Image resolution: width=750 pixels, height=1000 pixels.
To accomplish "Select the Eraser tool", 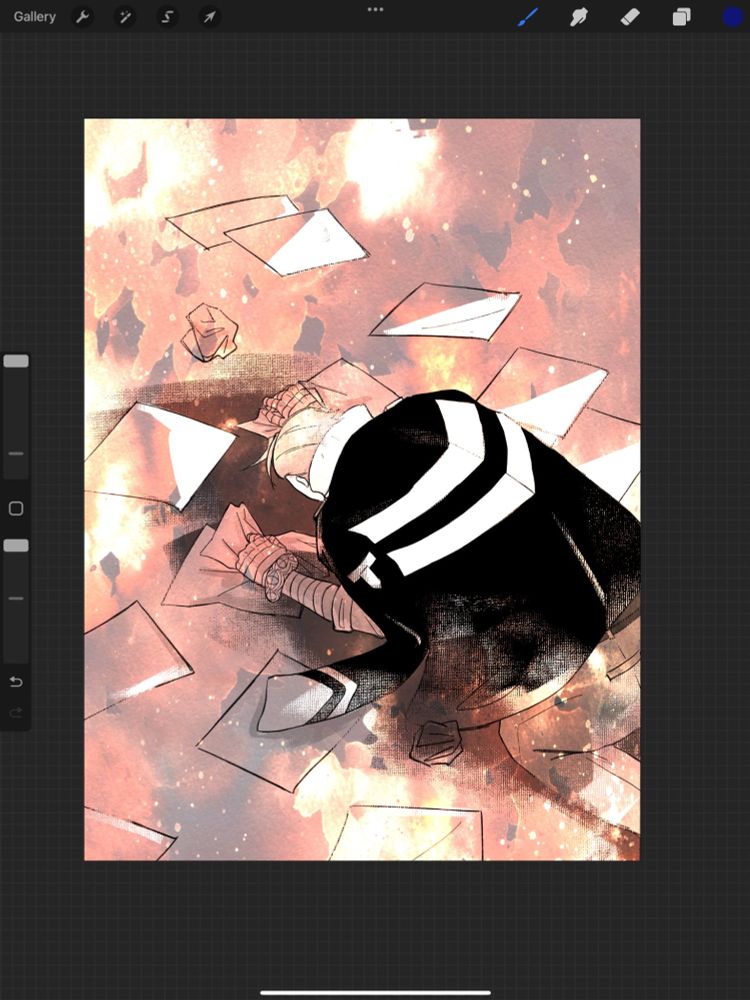I will (630, 17).
